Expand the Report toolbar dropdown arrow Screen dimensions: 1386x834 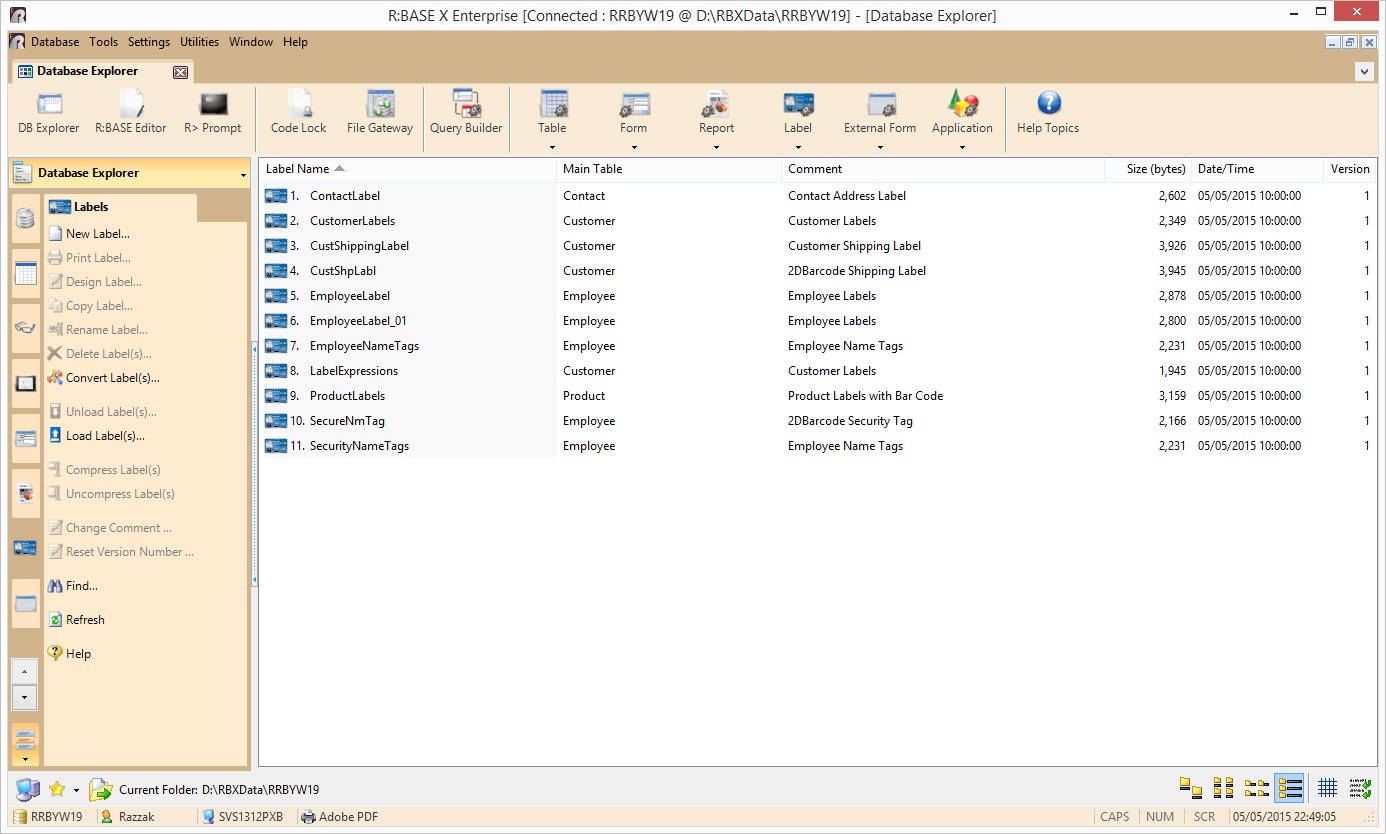[716, 147]
